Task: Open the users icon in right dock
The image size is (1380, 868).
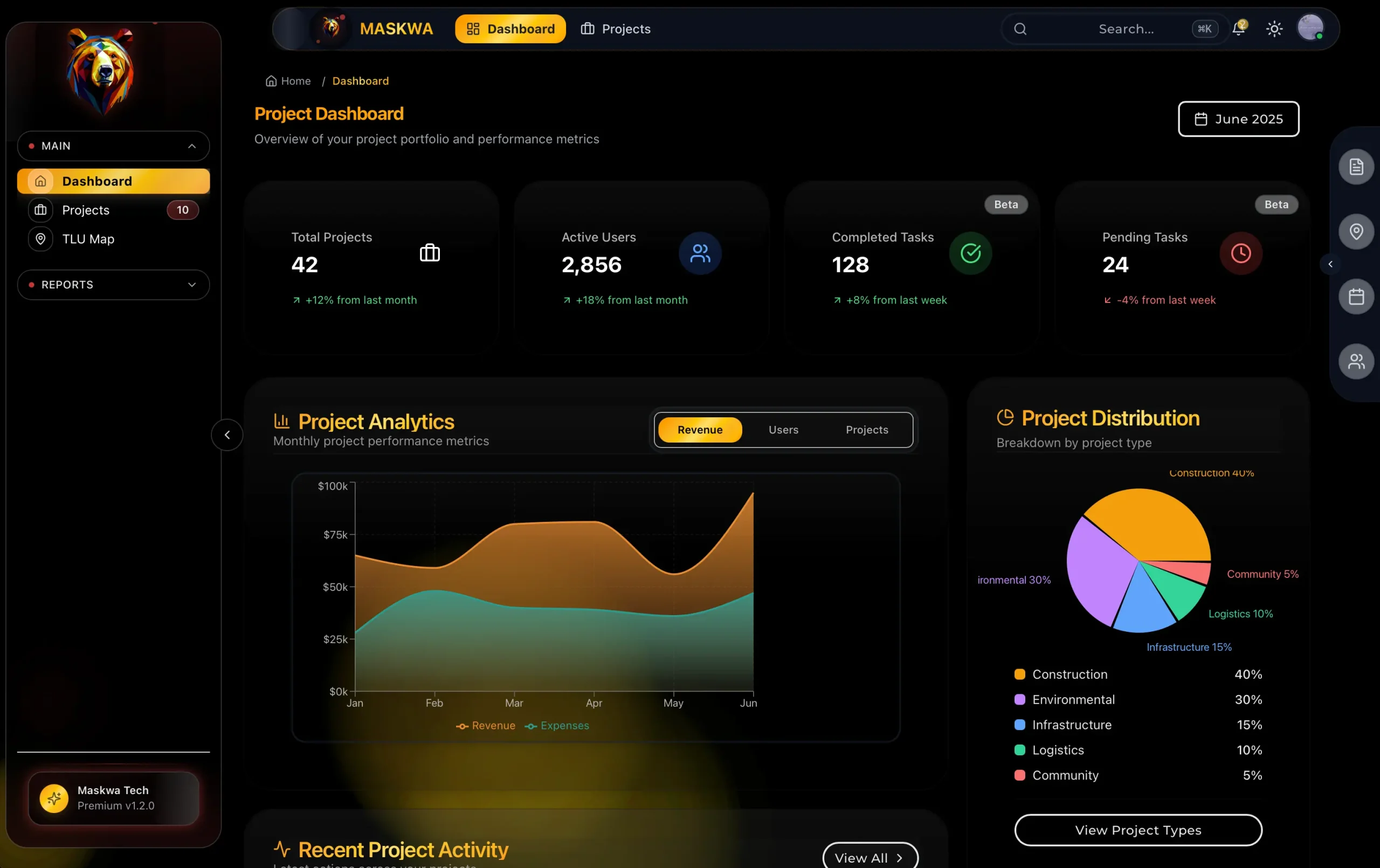Action: pos(1356,361)
